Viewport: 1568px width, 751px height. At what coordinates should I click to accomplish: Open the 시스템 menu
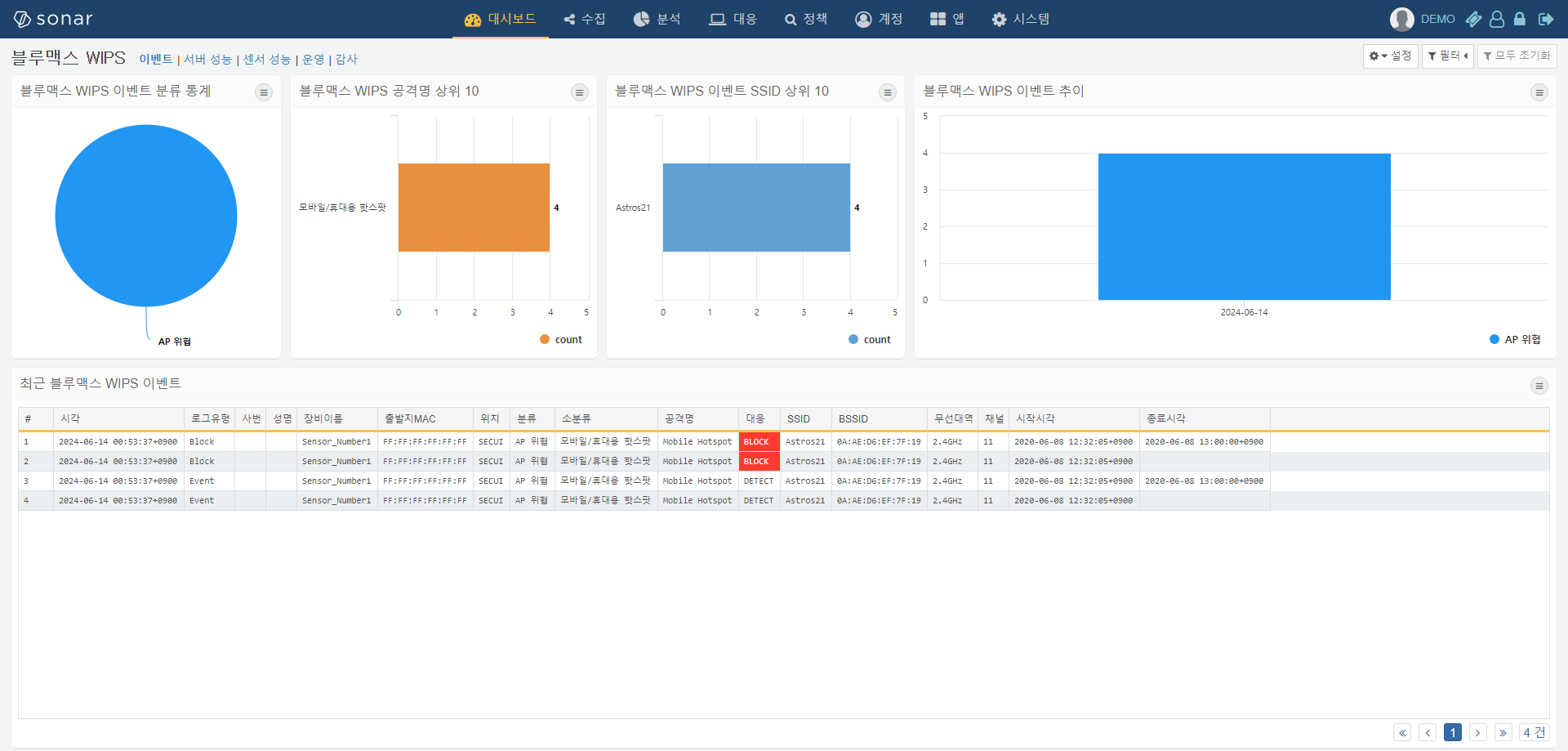tap(1021, 19)
